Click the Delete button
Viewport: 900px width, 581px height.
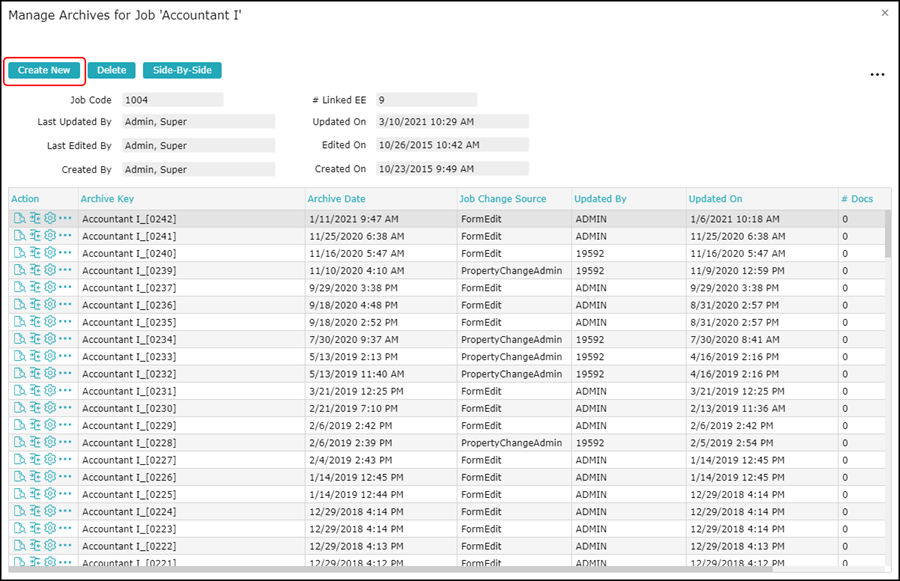point(111,70)
